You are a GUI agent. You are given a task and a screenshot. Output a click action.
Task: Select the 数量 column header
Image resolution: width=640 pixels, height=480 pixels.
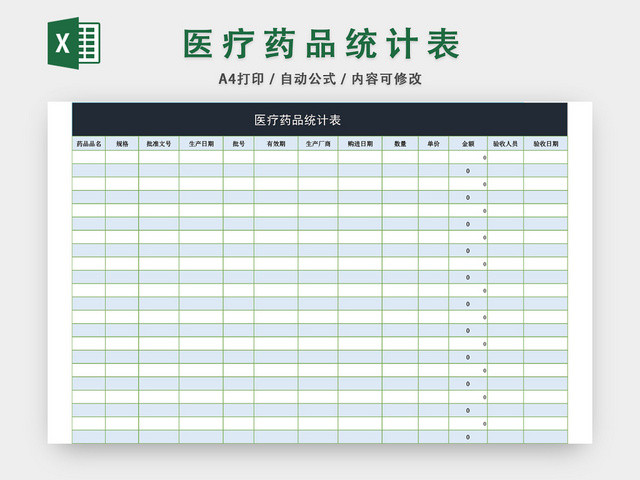point(400,144)
